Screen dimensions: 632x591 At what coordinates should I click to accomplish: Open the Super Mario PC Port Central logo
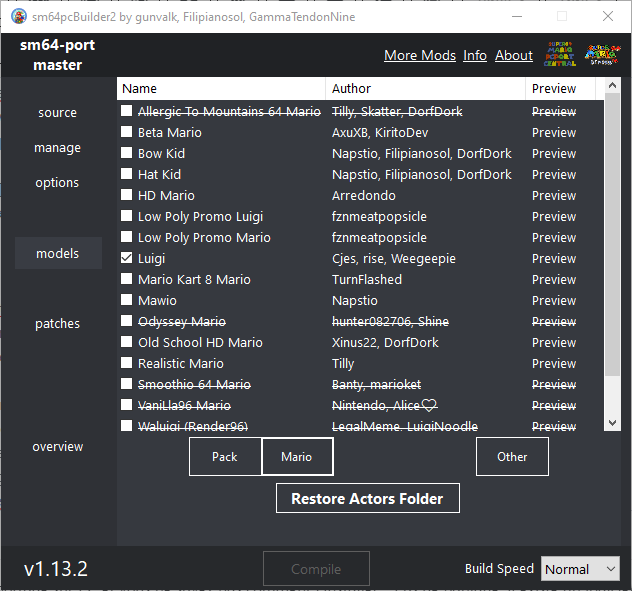561,55
